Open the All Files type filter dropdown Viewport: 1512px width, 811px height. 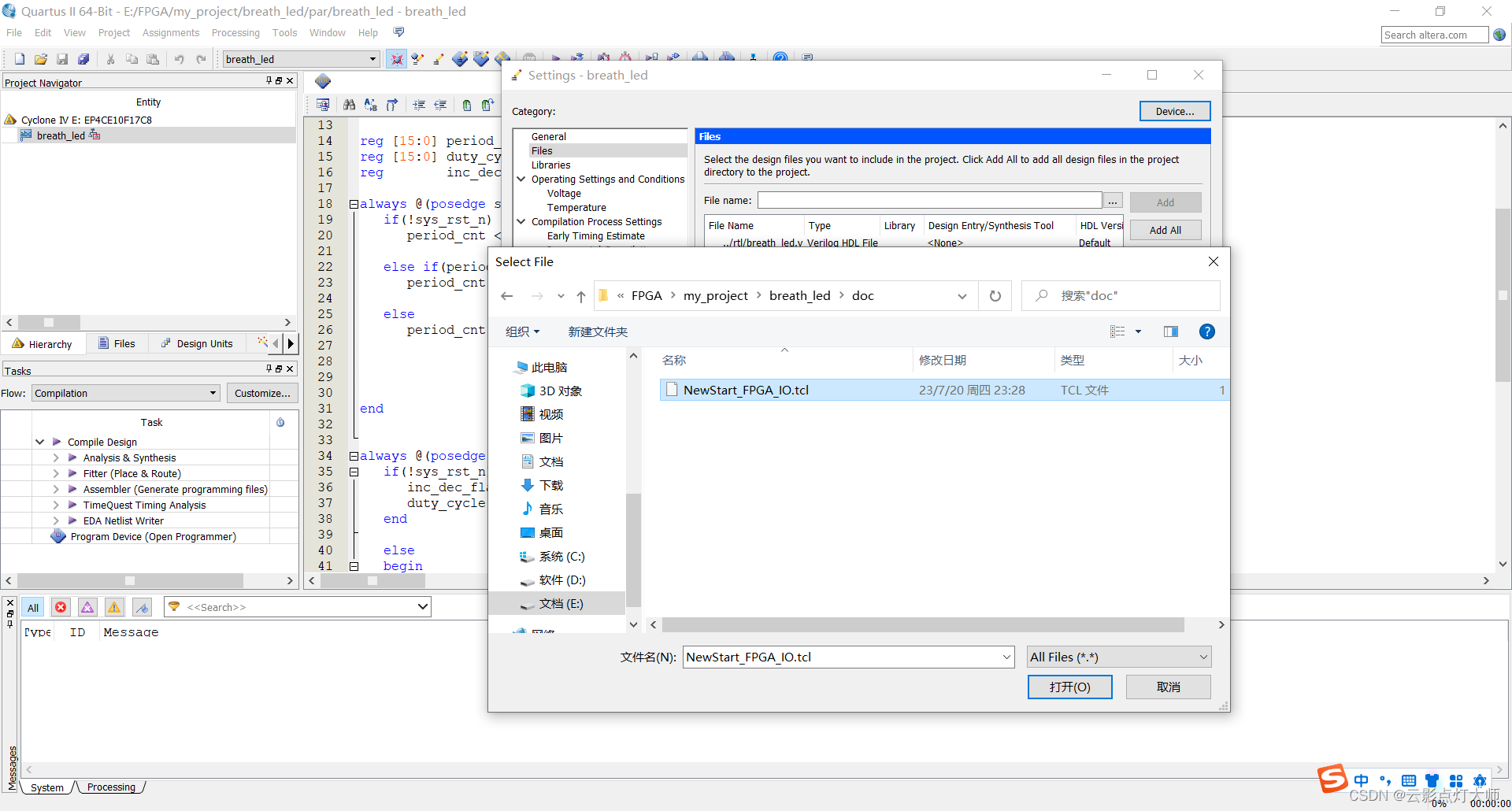(x=1119, y=657)
